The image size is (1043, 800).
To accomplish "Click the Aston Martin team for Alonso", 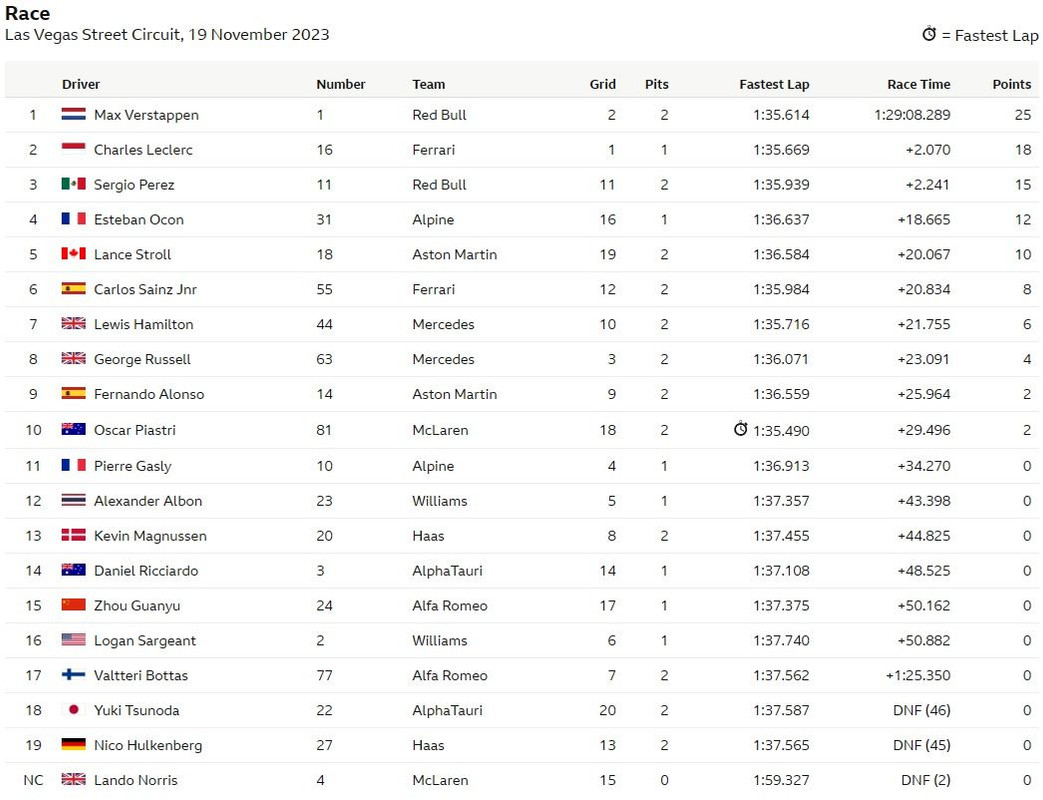I will coord(454,394).
